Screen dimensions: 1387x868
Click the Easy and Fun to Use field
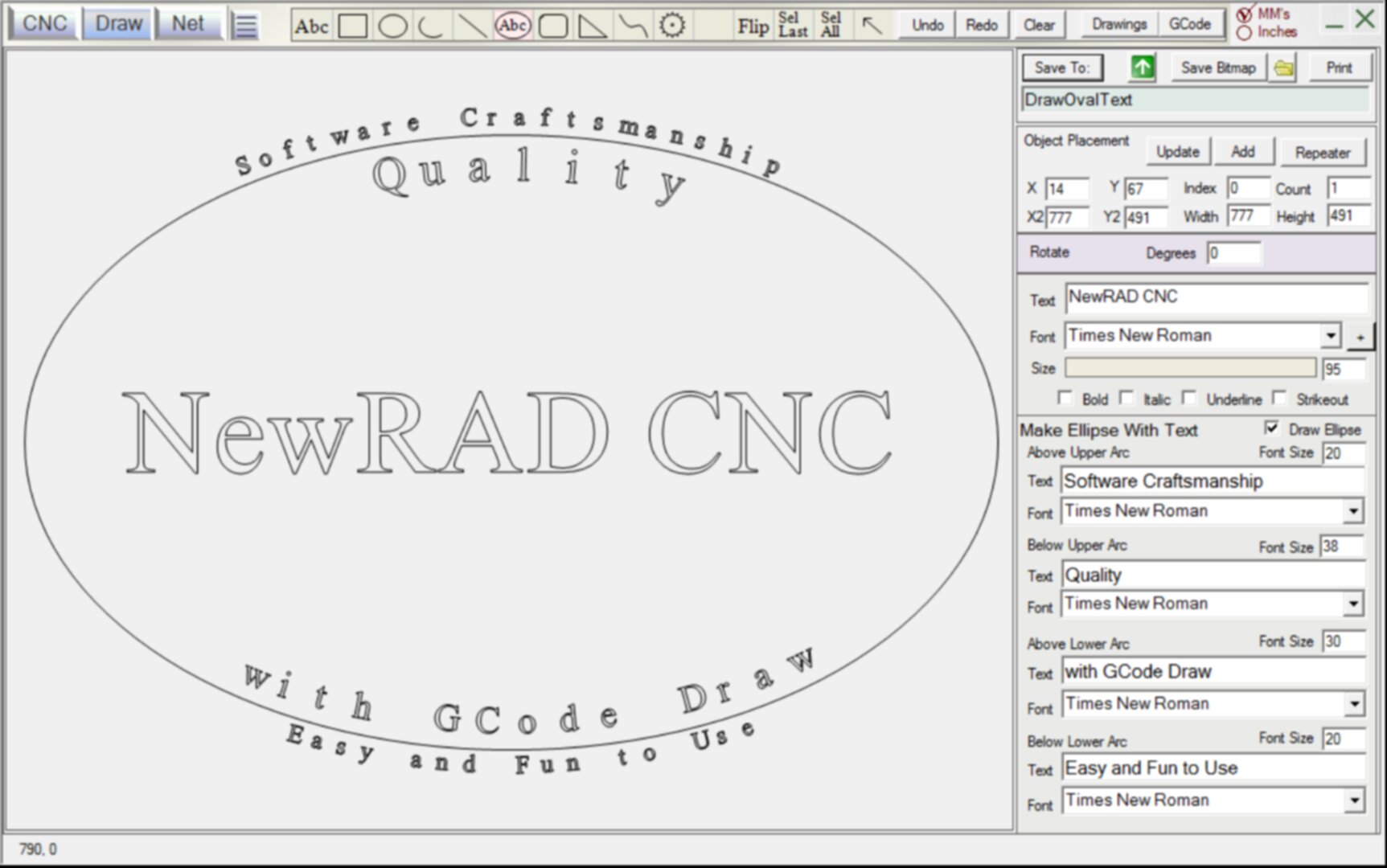coord(1213,768)
